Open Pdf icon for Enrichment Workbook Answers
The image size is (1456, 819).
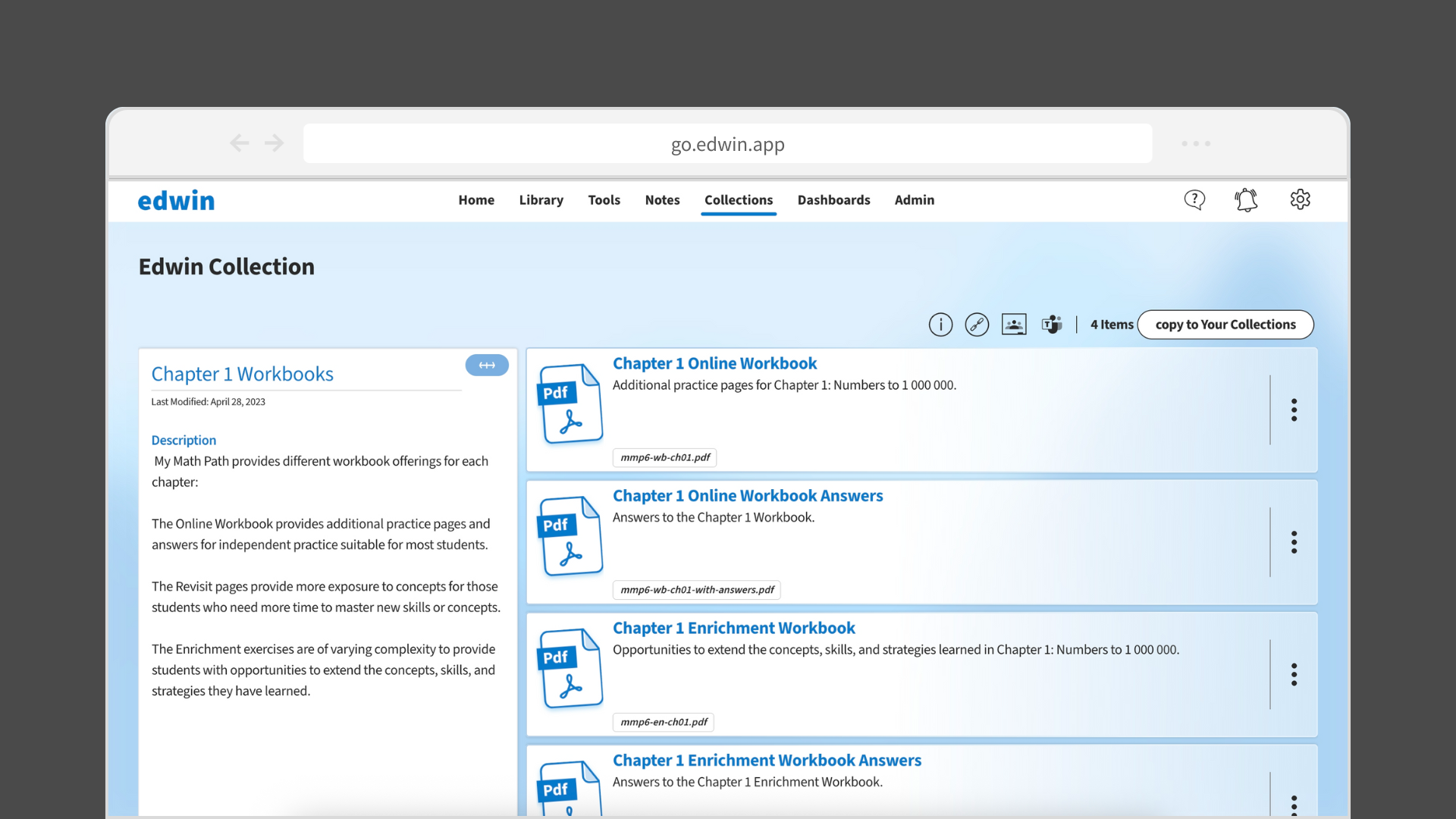click(570, 789)
